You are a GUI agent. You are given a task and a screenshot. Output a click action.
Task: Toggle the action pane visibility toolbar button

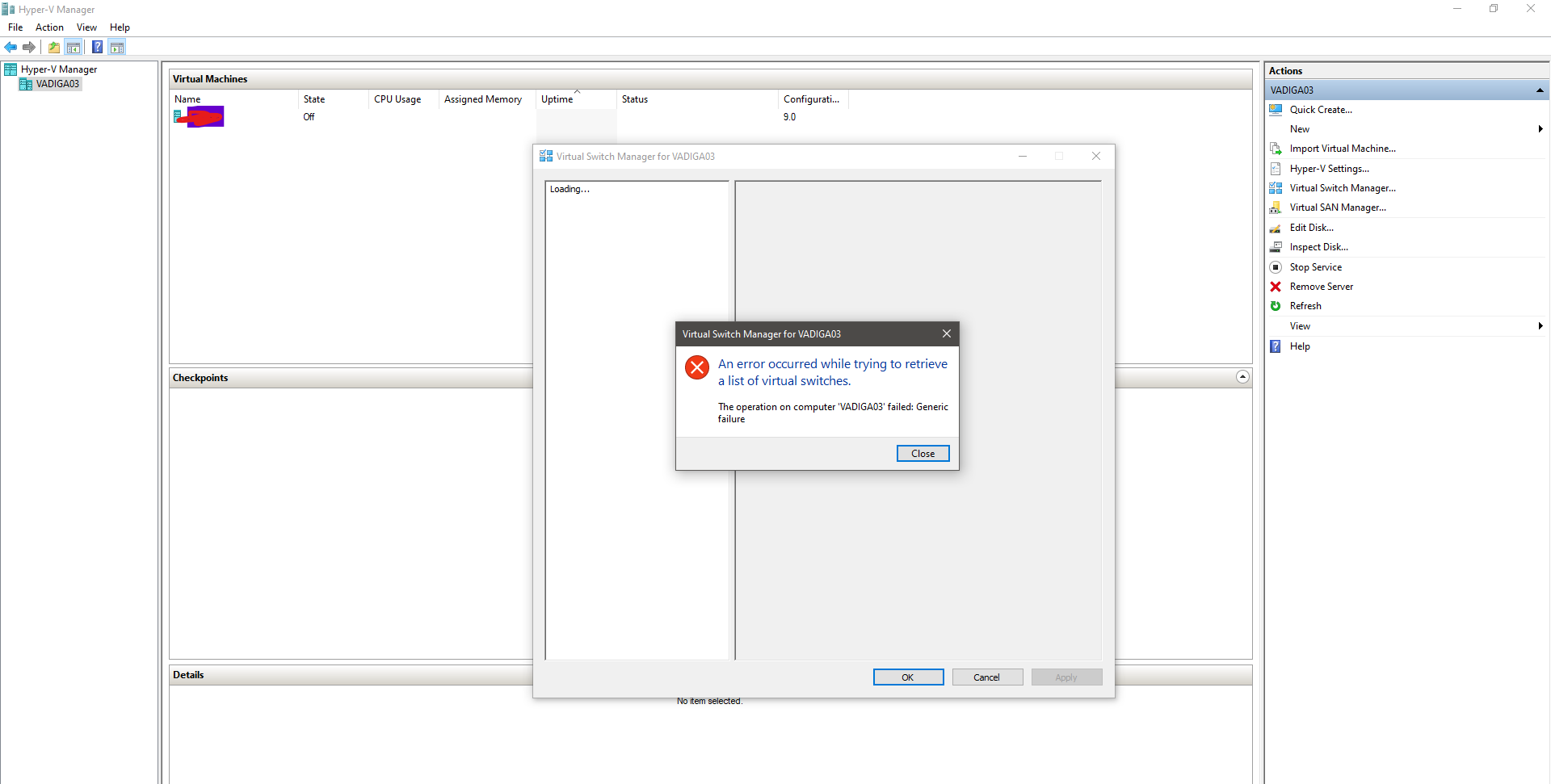point(118,47)
